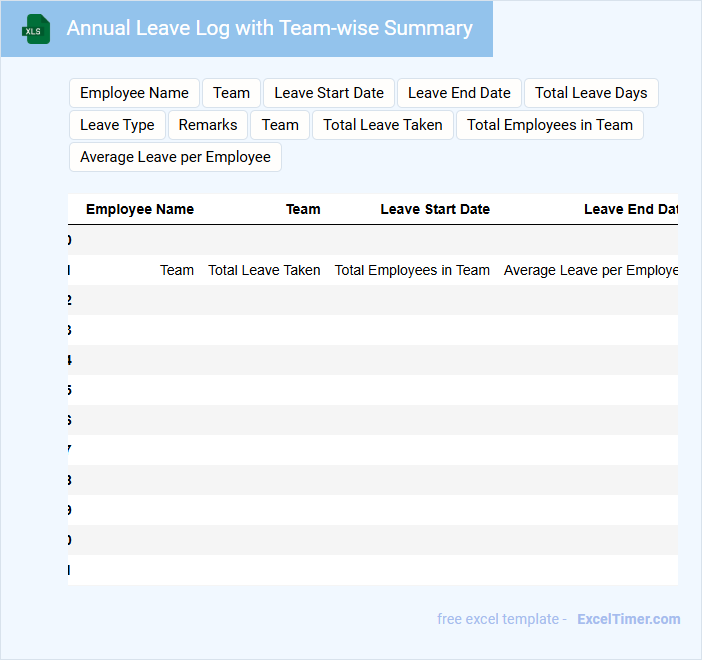The height and width of the screenshot is (660, 702).
Task: Select the Leave Type tag
Action: coord(117,125)
